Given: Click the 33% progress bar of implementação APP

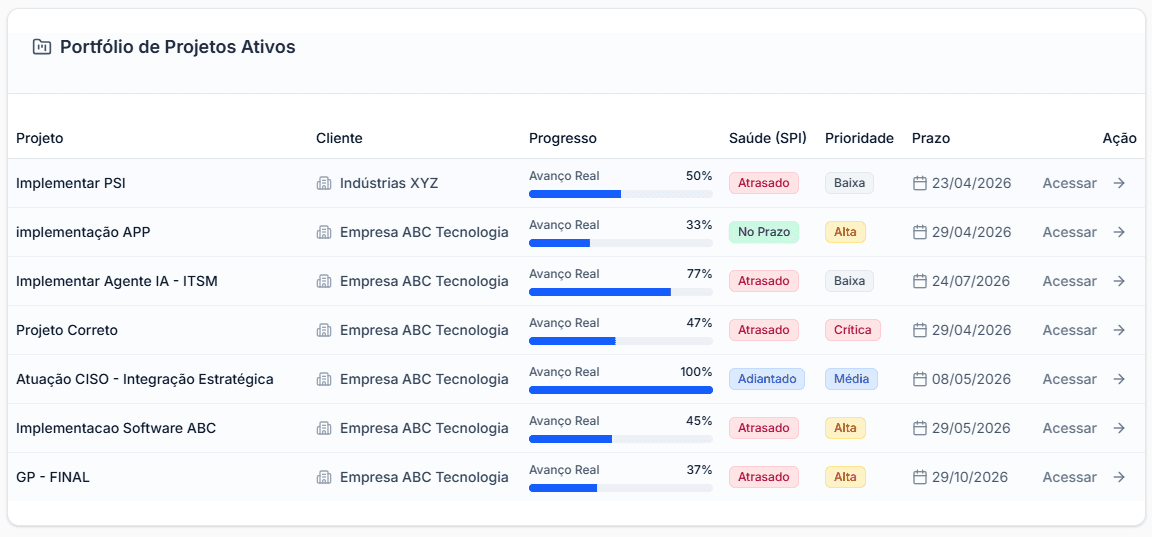Looking at the screenshot, I should click(x=621, y=243).
